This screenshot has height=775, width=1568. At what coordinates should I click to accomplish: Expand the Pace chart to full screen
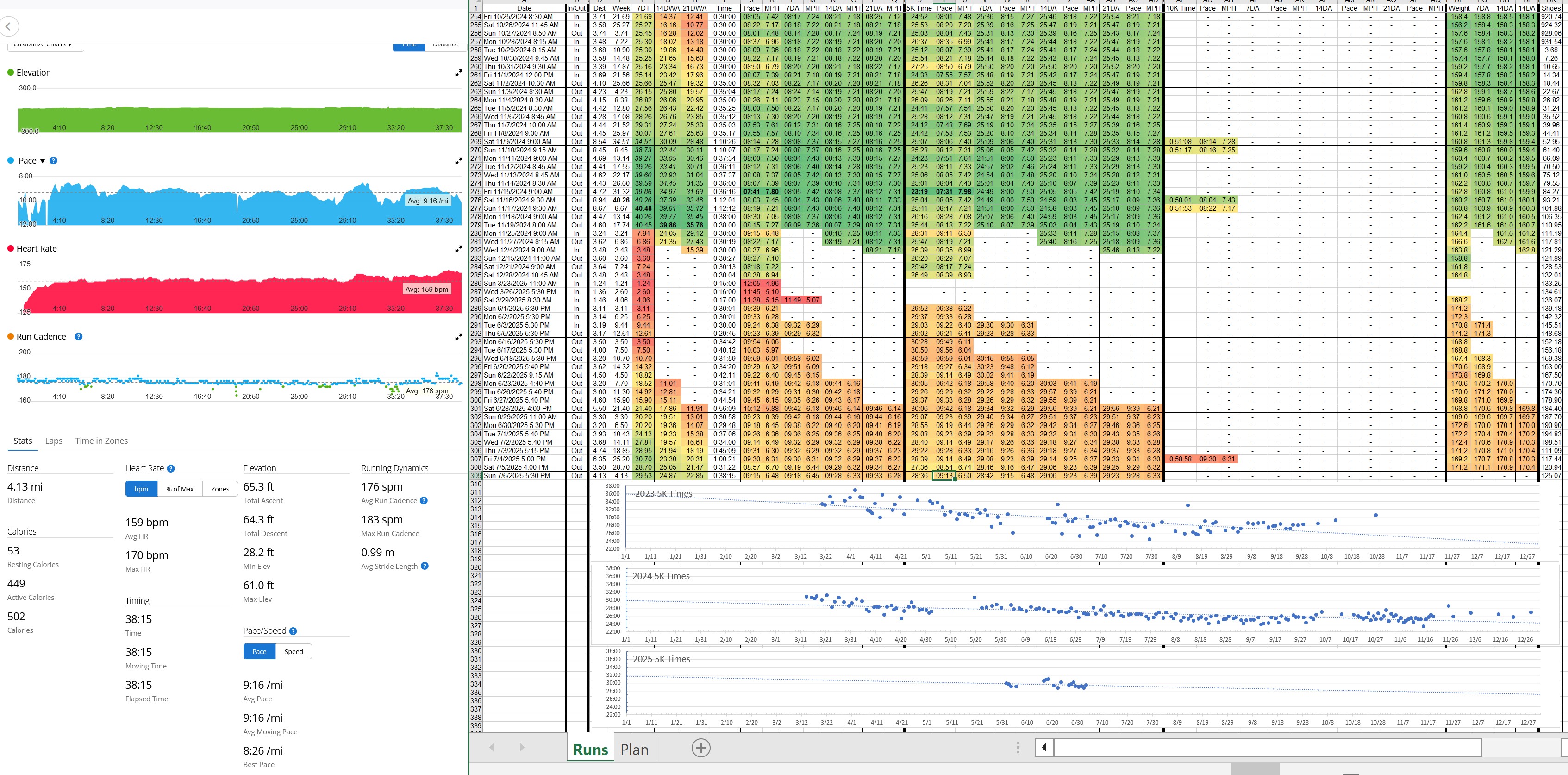click(x=459, y=162)
